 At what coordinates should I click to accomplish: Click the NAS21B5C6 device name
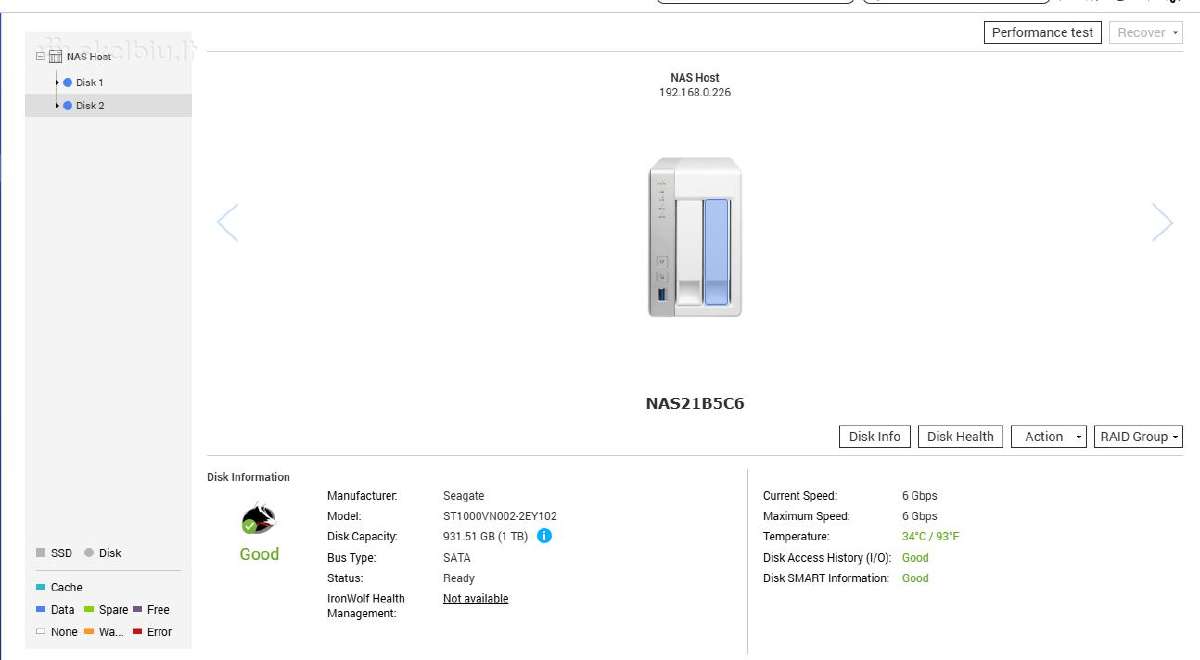click(x=695, y=404)
